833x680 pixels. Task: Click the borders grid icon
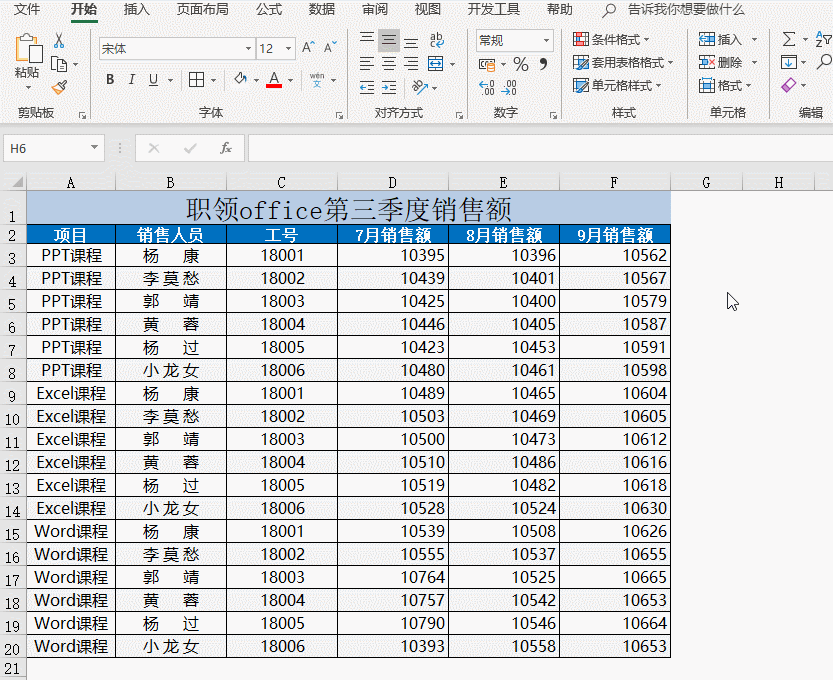pyautogui.click(x=196, y=80)
